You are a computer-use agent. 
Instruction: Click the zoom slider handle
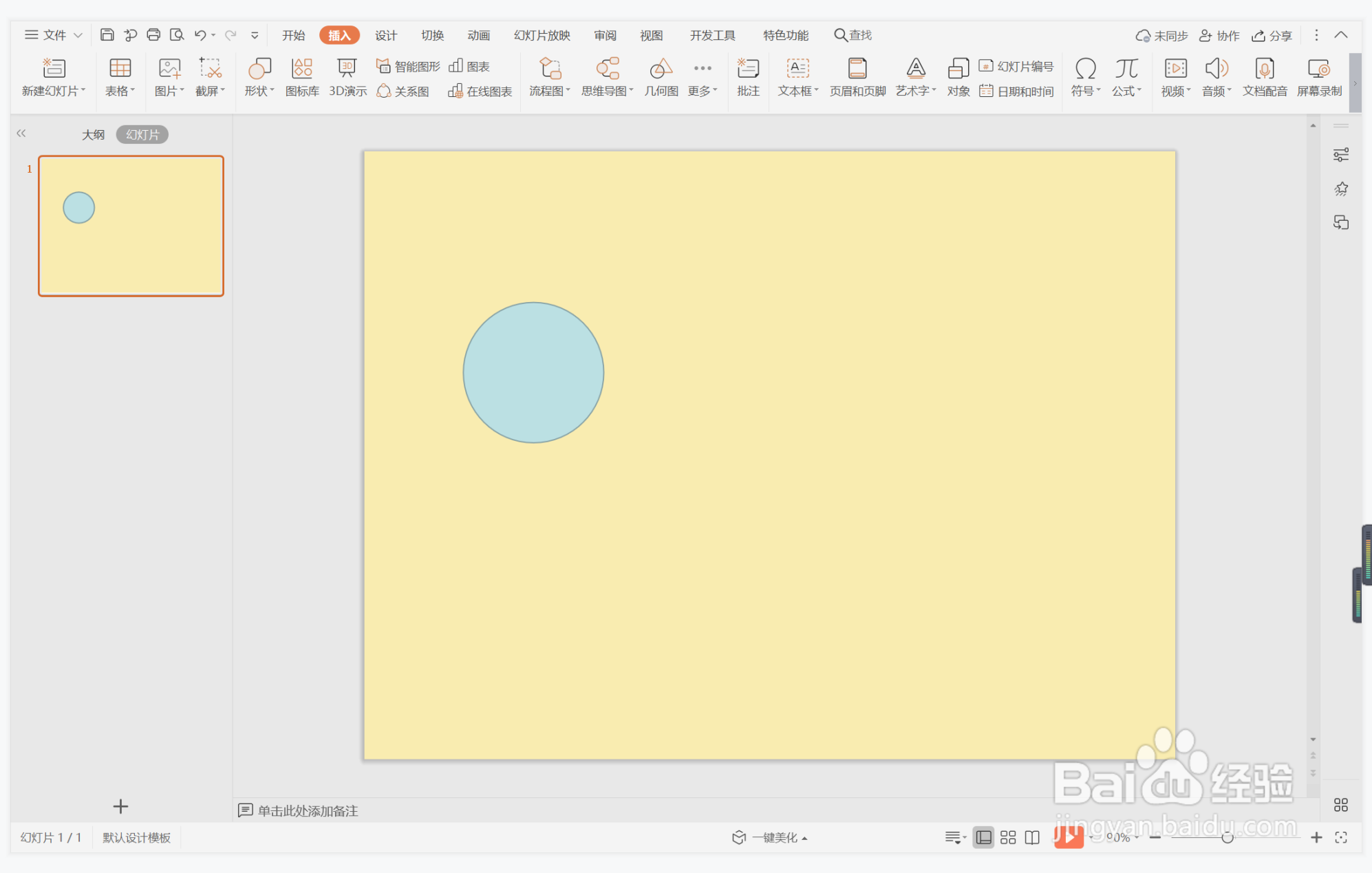tap(1227, 837)
